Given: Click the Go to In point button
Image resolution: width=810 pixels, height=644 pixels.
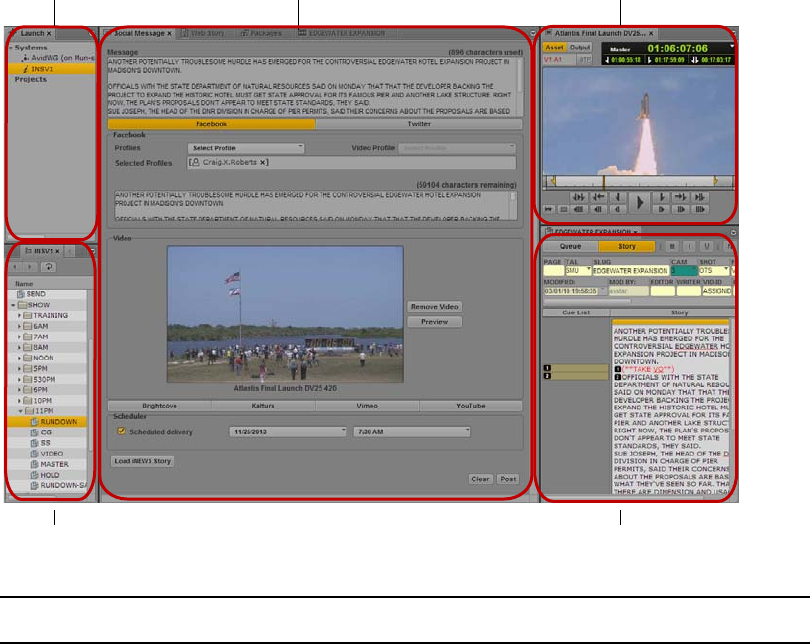Looking at the screenshot, I should [599, 197].
